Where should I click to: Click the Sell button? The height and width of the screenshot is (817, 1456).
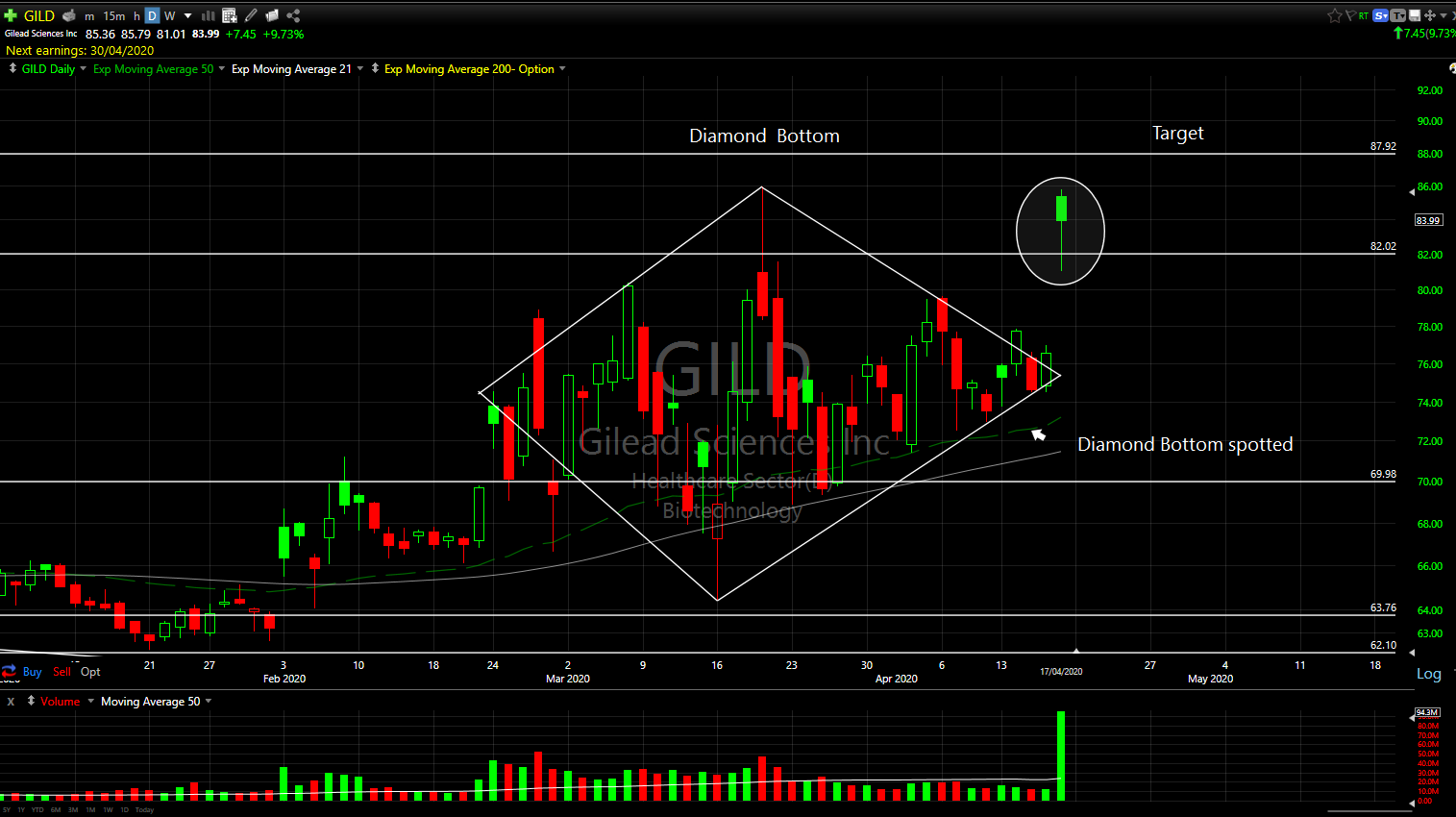click(62, 672)
